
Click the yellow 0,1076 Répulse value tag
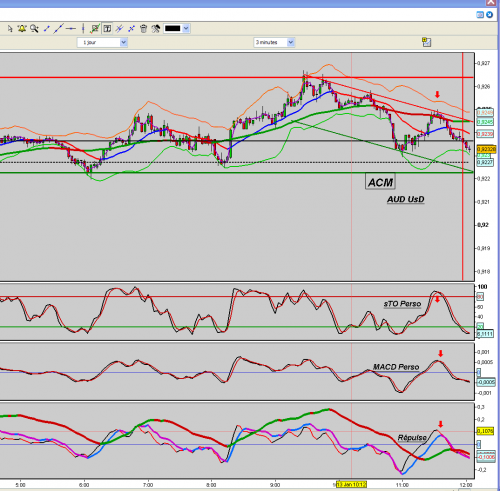(485, 431)
